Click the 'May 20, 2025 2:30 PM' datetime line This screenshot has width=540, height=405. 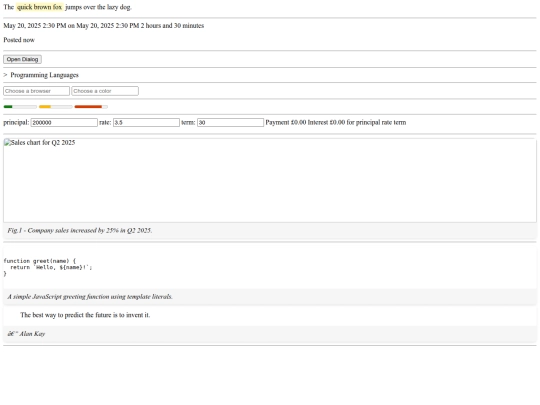104,25
